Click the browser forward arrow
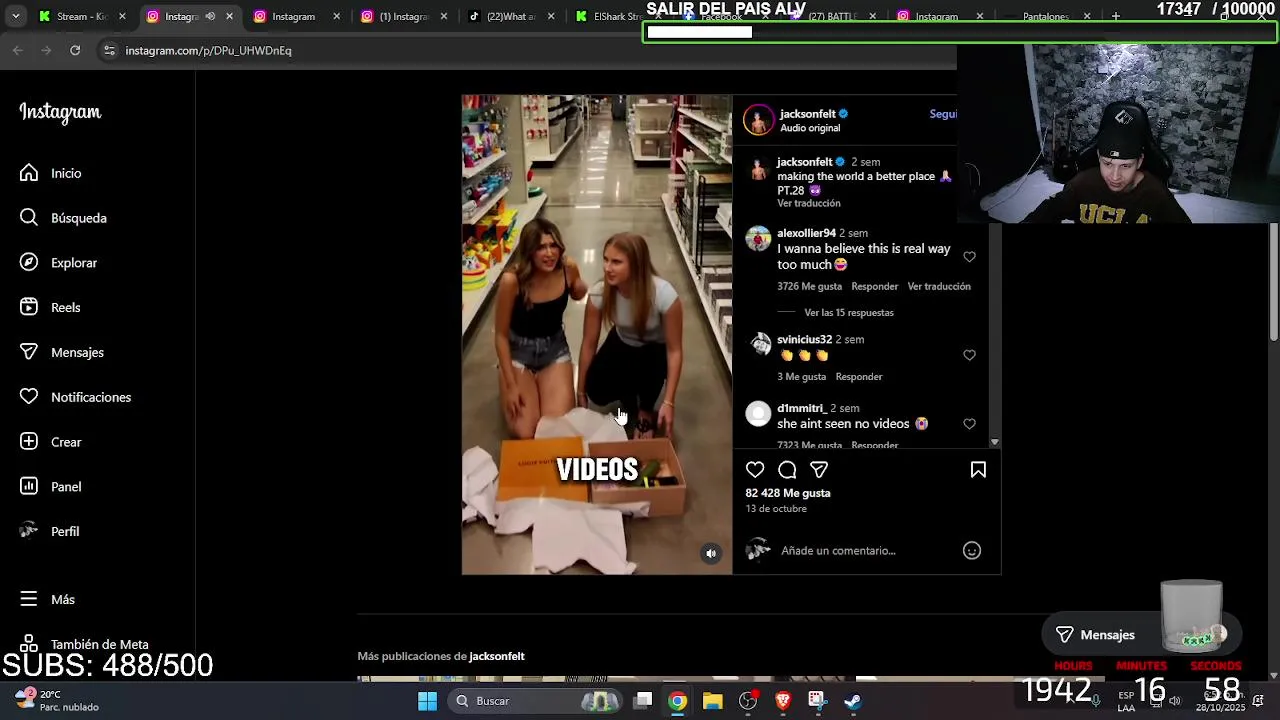This screenshot has height=720, width=1280. [46, 50]
